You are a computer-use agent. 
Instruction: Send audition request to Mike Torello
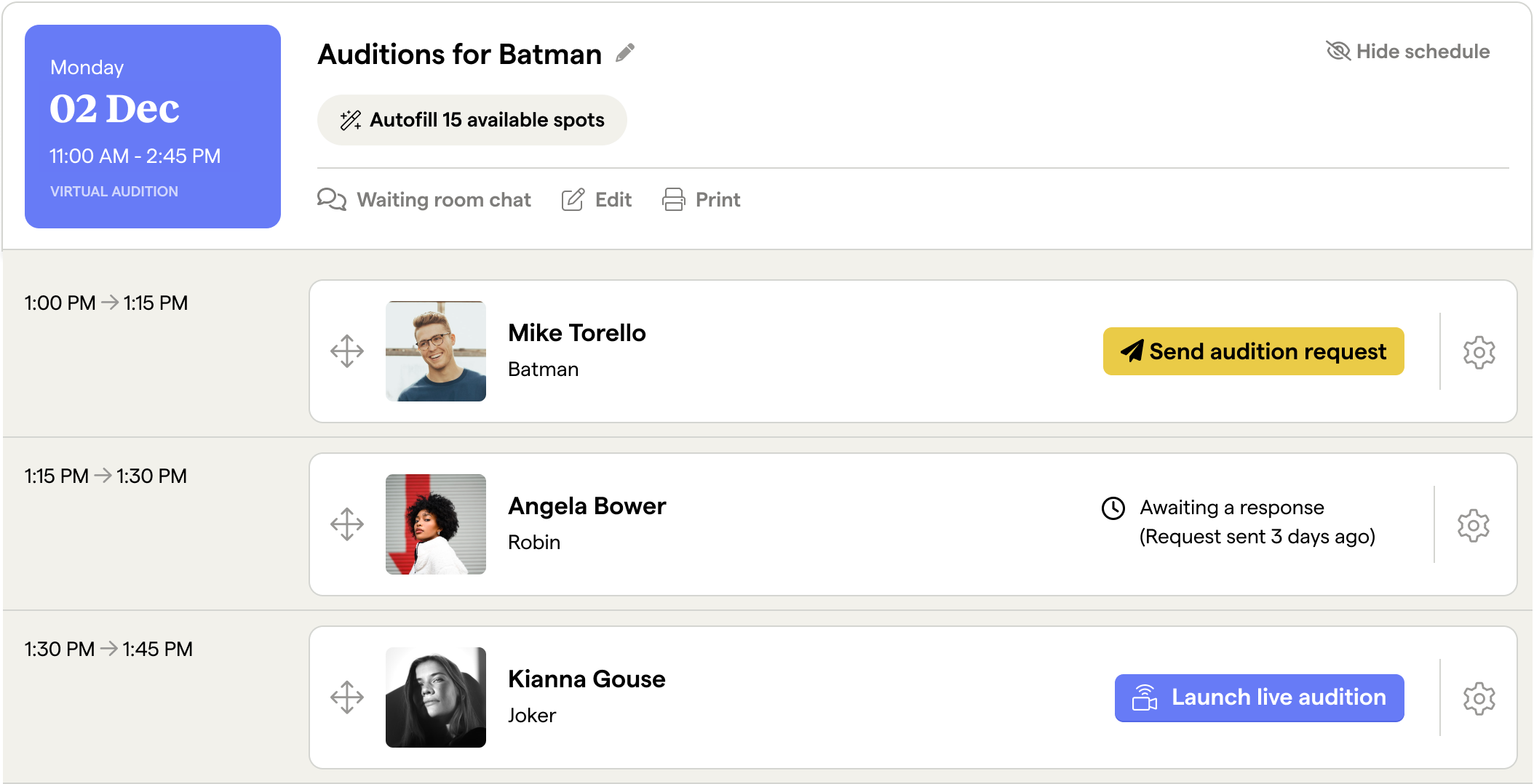pos(1253,351)
